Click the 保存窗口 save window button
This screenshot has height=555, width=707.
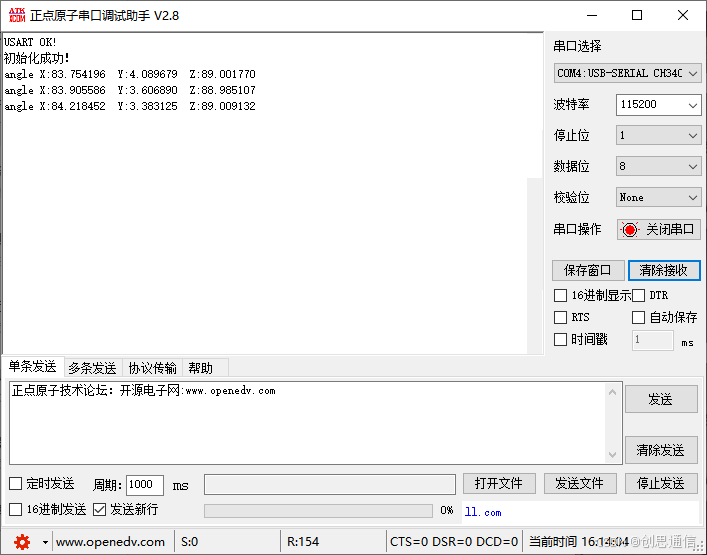(588, 270)
